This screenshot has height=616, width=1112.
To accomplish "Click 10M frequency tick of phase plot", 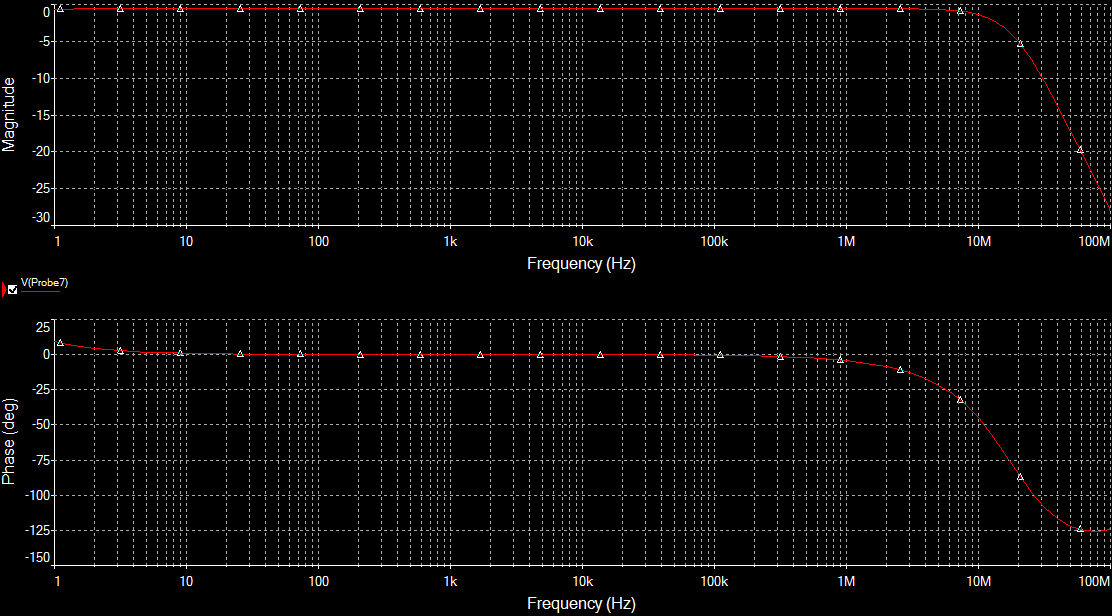I will [979, 581].
